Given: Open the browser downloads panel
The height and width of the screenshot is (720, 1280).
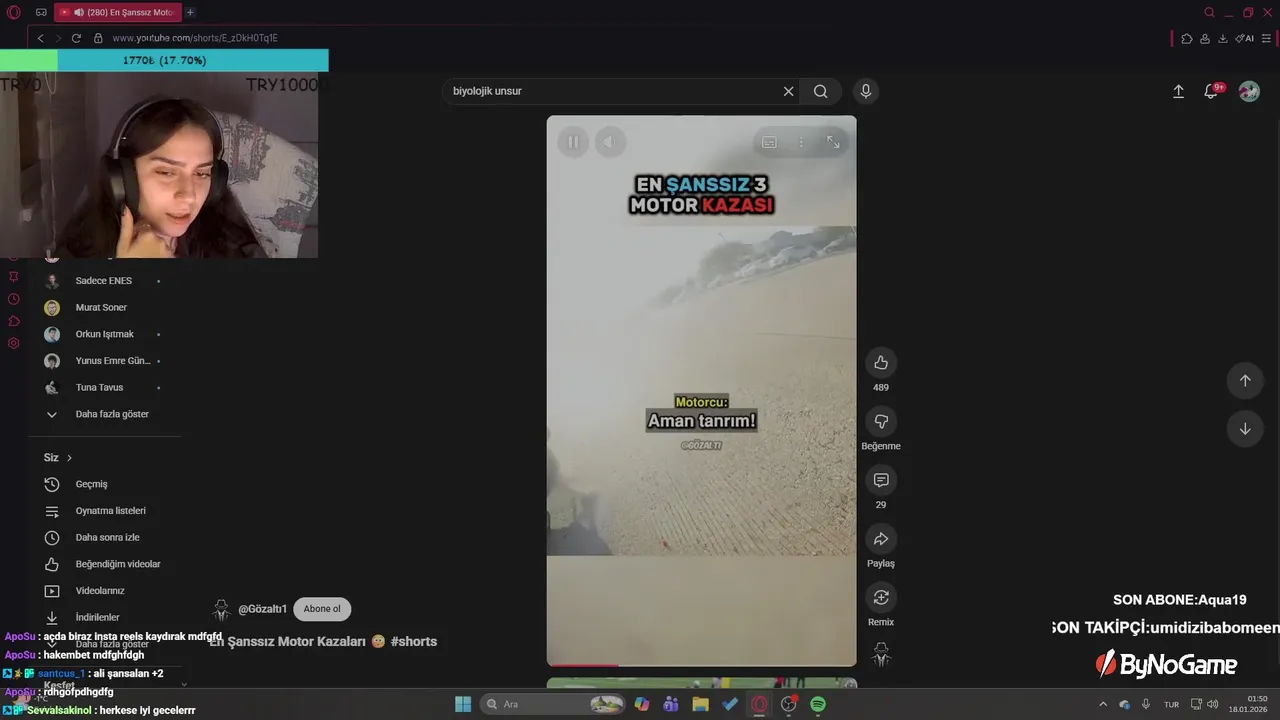Looking at the screenshot, I should tap(1223, 38).
